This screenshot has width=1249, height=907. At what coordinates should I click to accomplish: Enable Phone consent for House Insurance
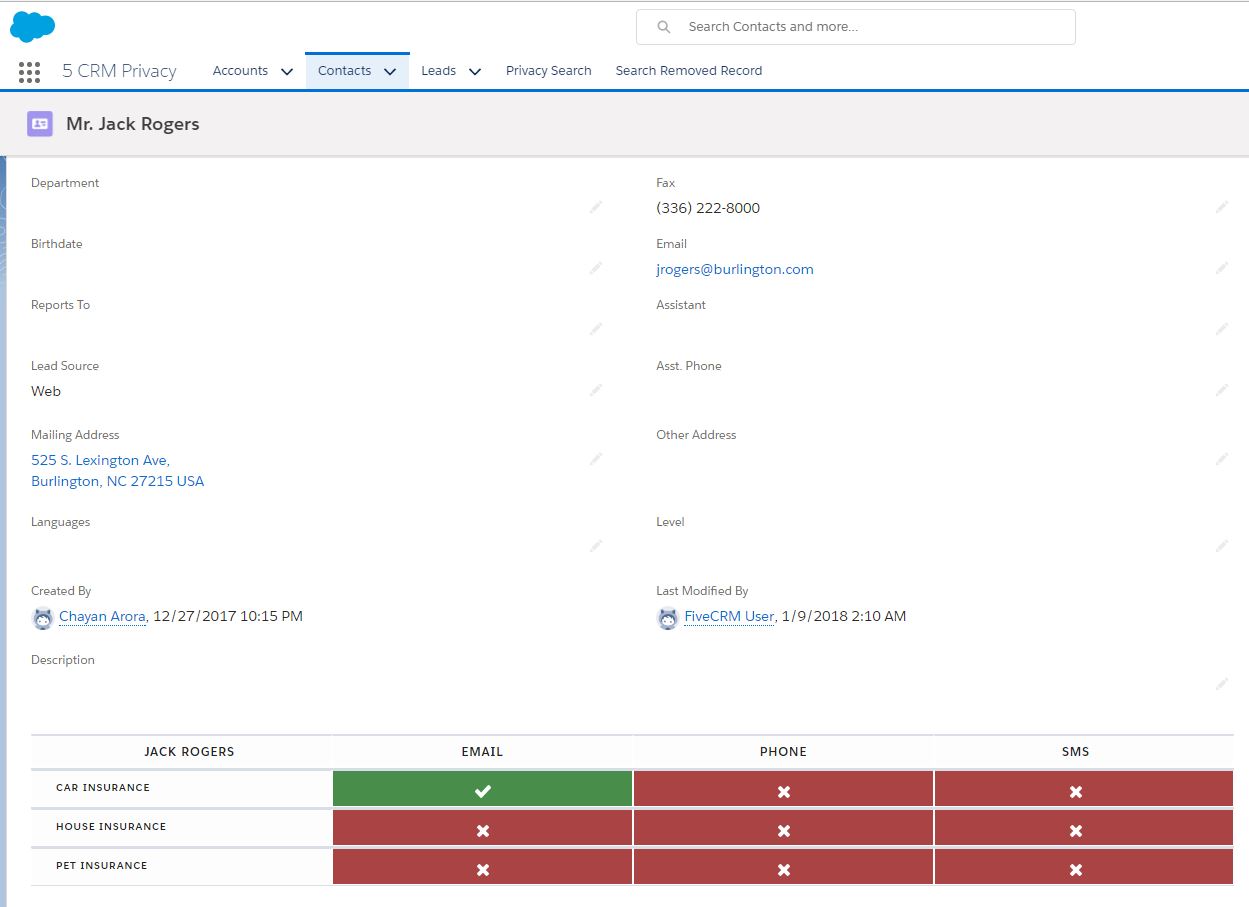click(x=783, y=829)
